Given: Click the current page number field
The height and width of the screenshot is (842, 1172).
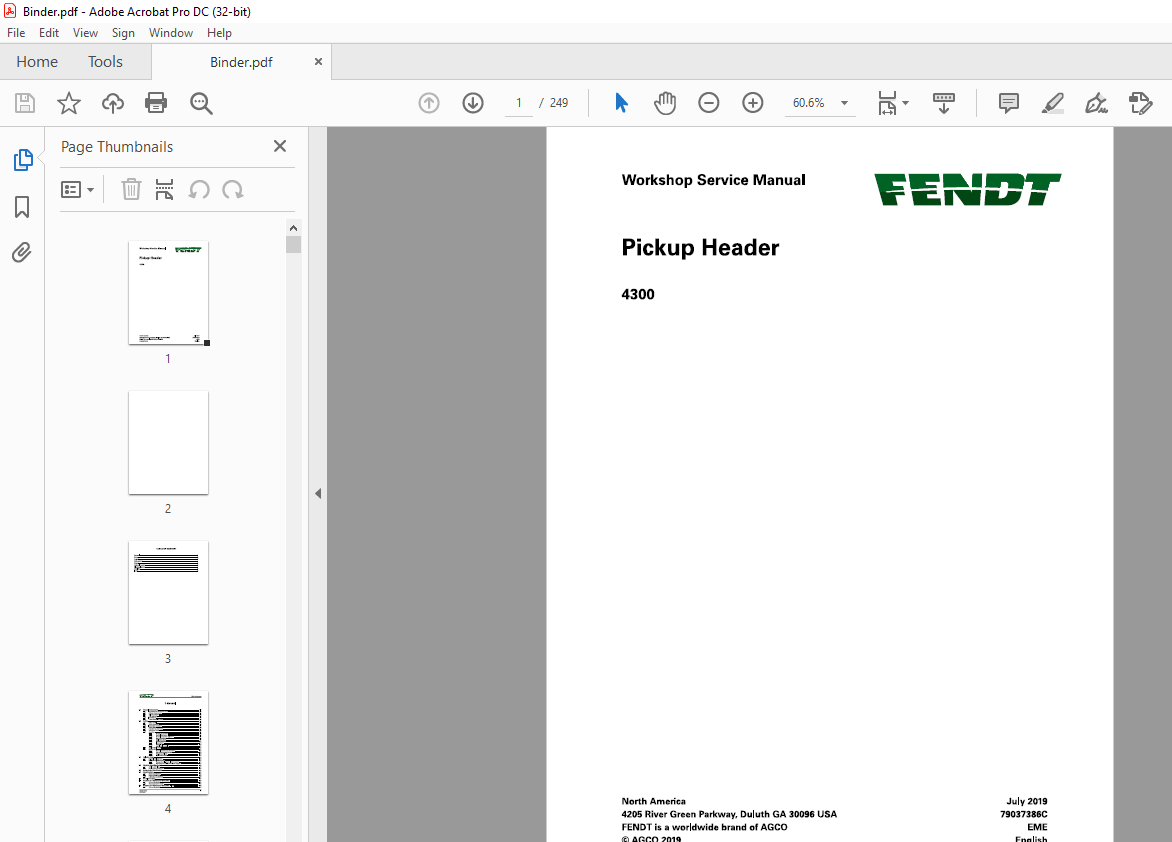Looking at the screenshot, I should click(519, 103).
